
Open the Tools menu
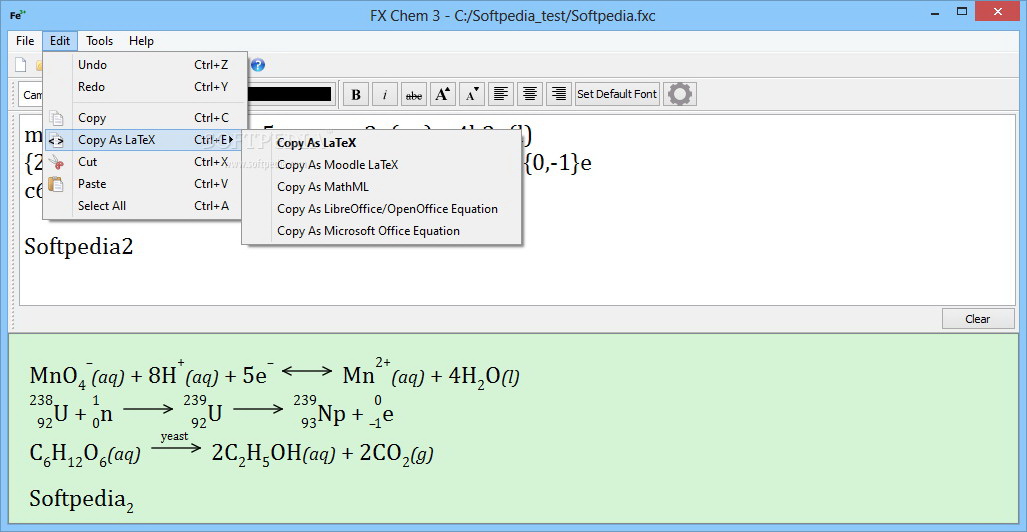coord(100,41)
